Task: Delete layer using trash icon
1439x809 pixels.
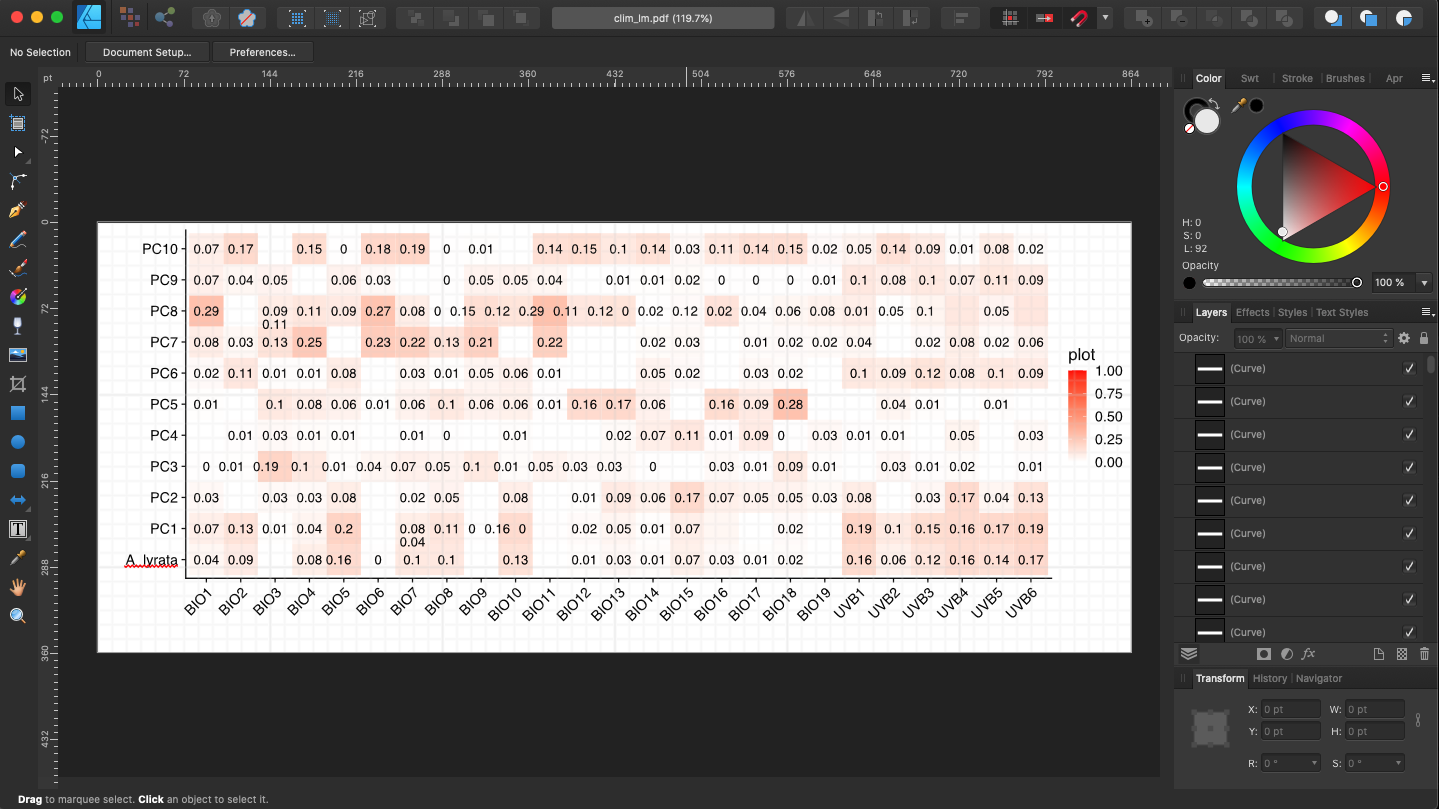Action: 1425,654
